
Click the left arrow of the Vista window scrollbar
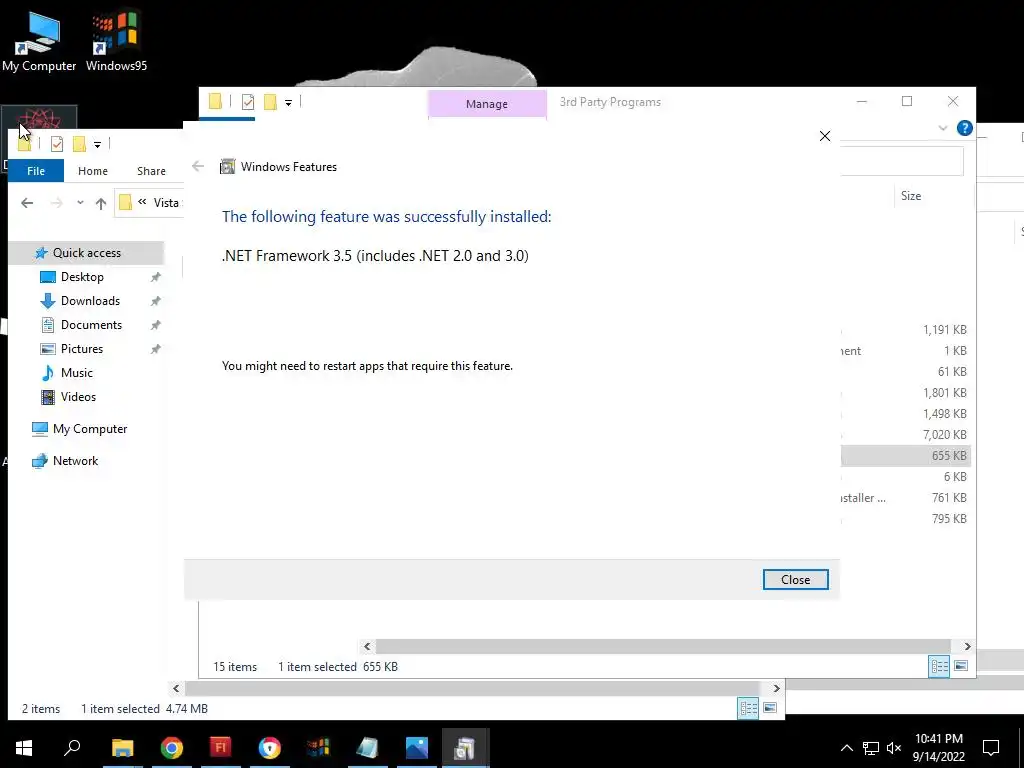pos(176,688)
